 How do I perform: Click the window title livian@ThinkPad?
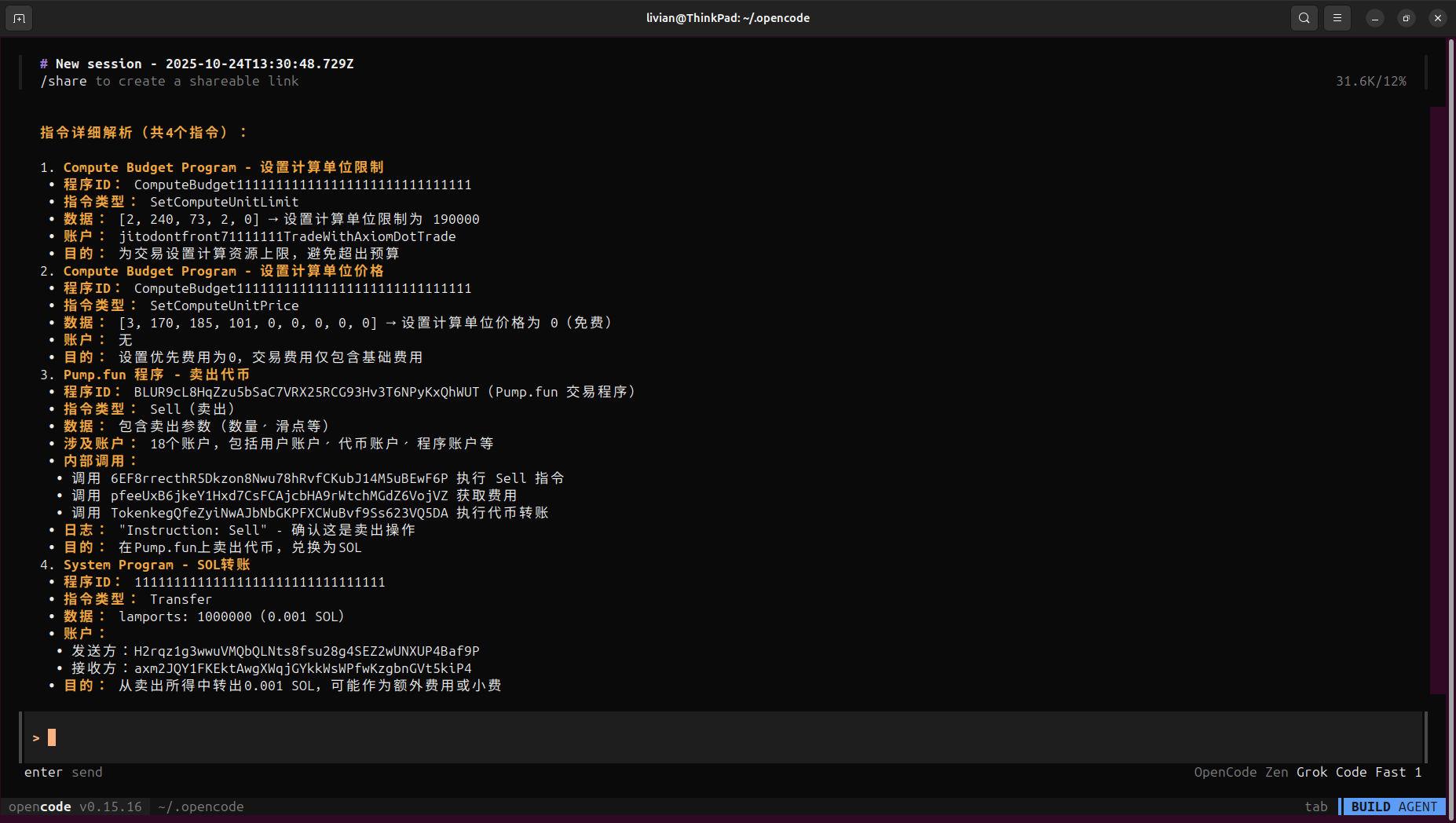727,18
